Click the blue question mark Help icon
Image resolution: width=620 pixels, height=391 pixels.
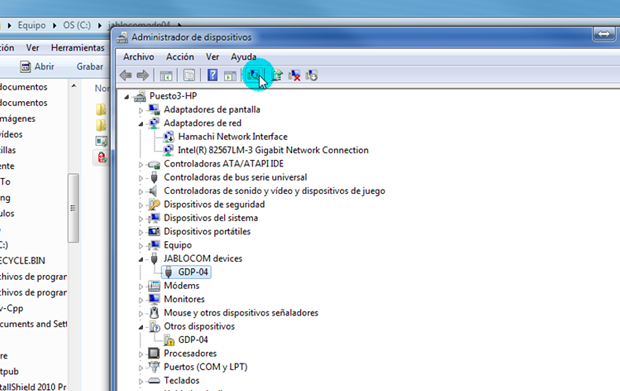click(212, 75)
